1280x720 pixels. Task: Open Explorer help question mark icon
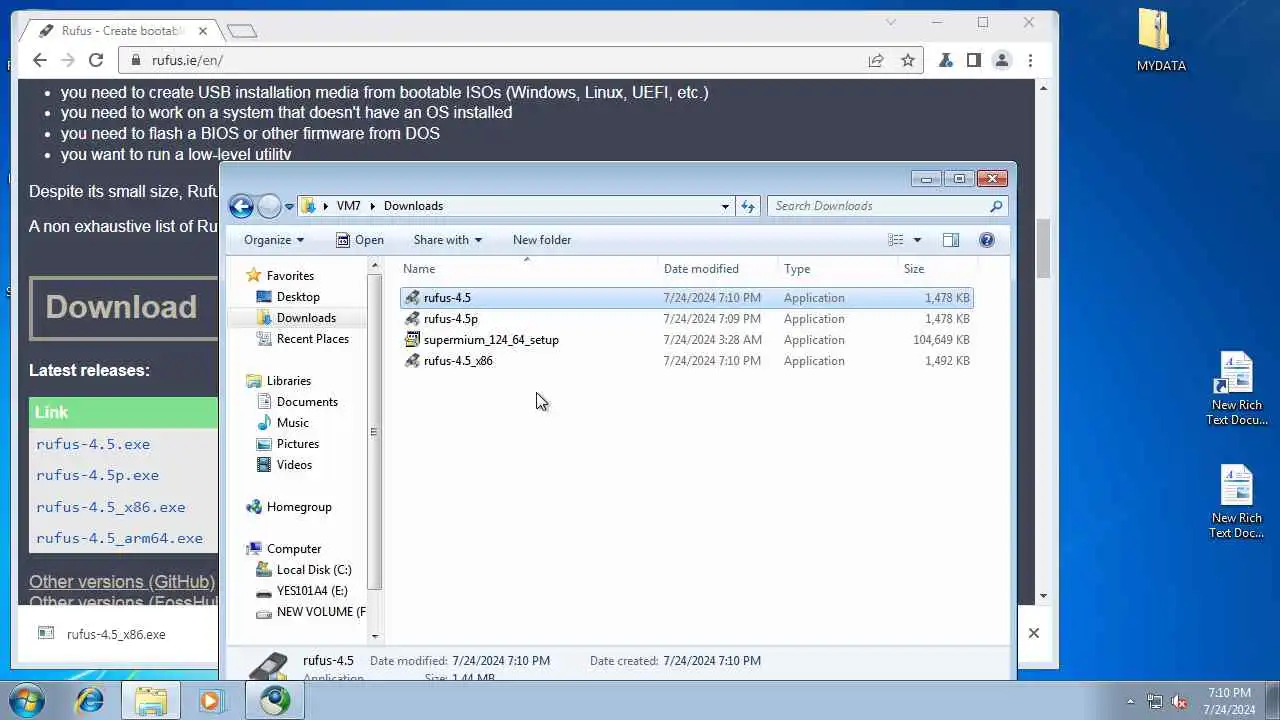[x=987, y=240]
